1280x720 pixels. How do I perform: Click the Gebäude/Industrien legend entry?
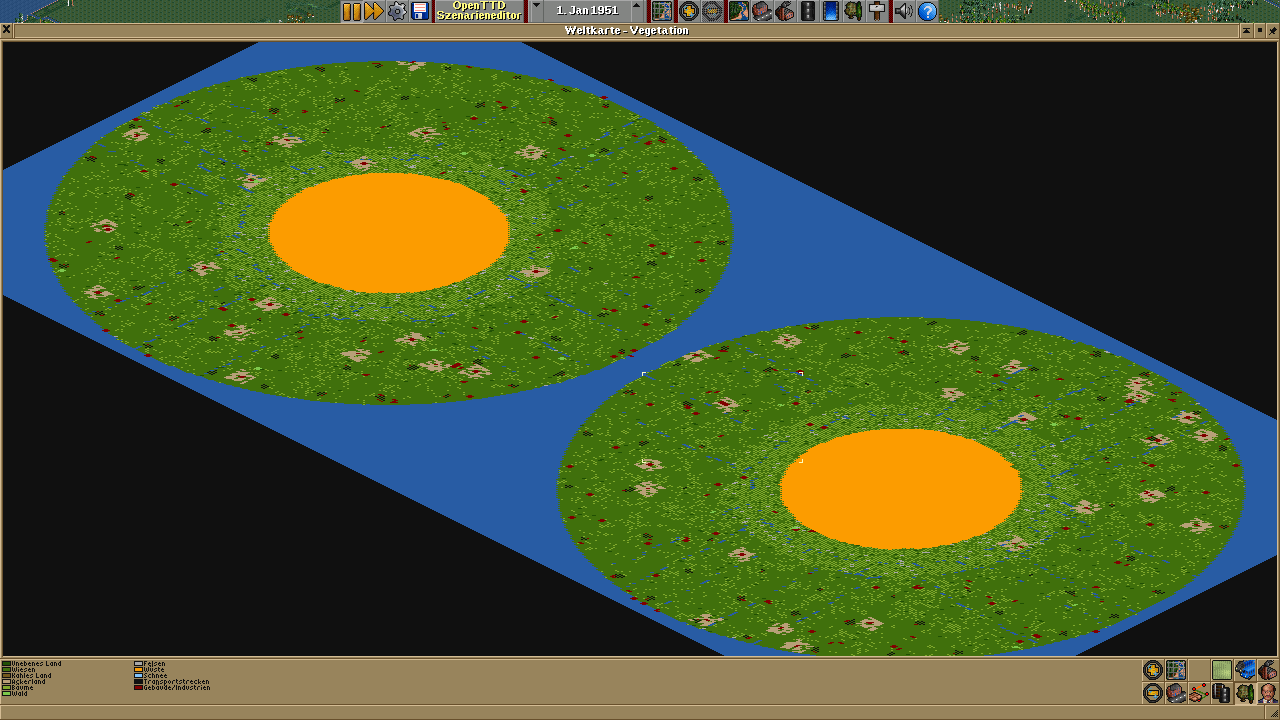(172, 688)
